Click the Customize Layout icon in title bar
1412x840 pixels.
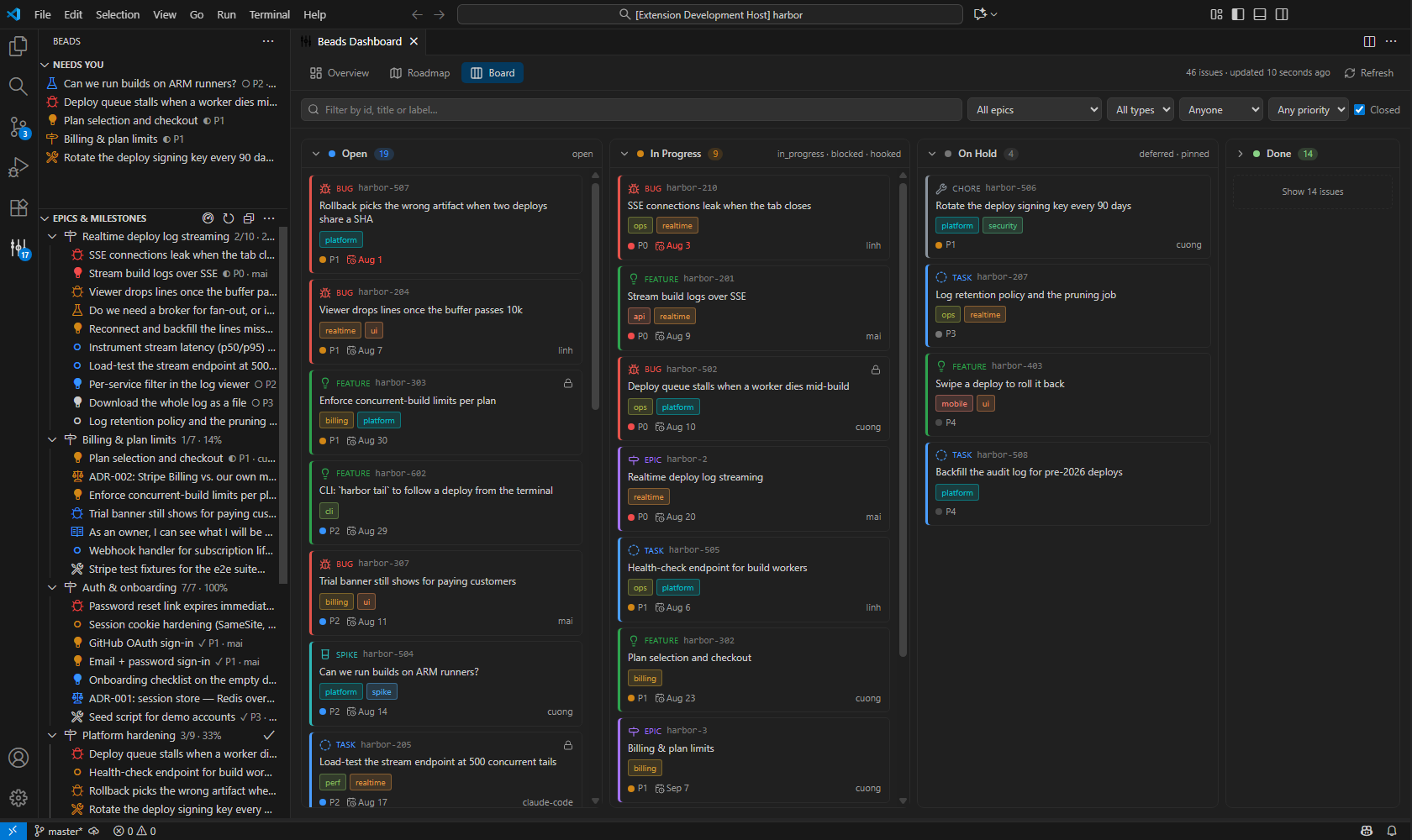tap(1216, 14)
